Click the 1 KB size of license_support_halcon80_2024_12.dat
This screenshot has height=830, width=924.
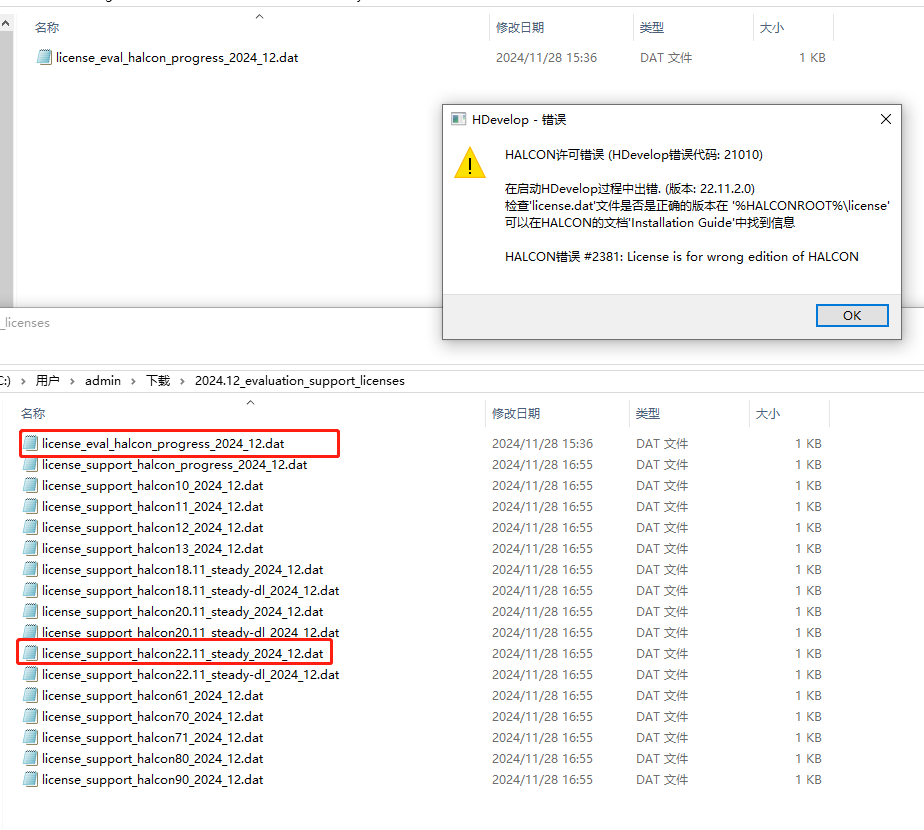coord(808,759)
